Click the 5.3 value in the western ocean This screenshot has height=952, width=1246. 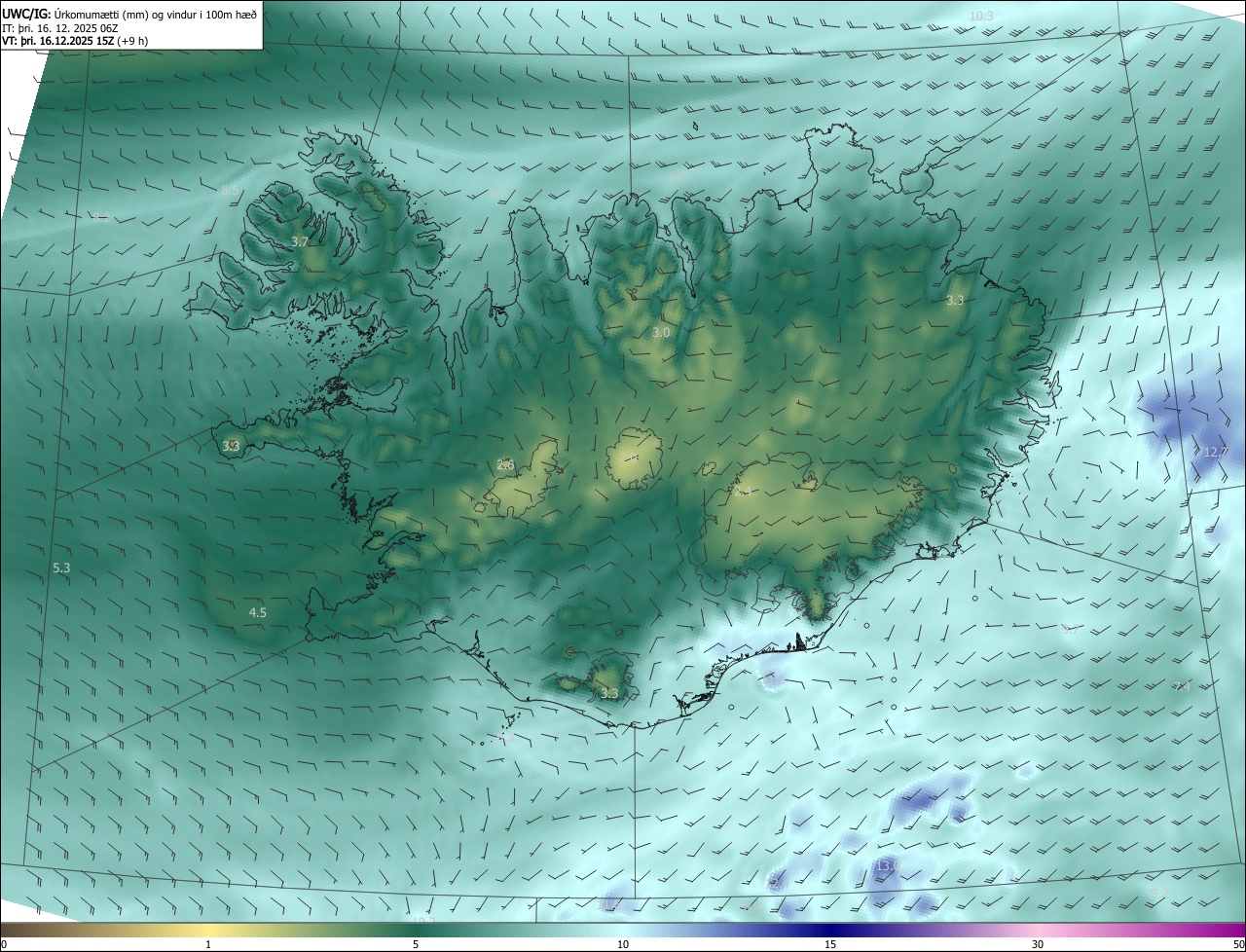(x=61, y=567)
